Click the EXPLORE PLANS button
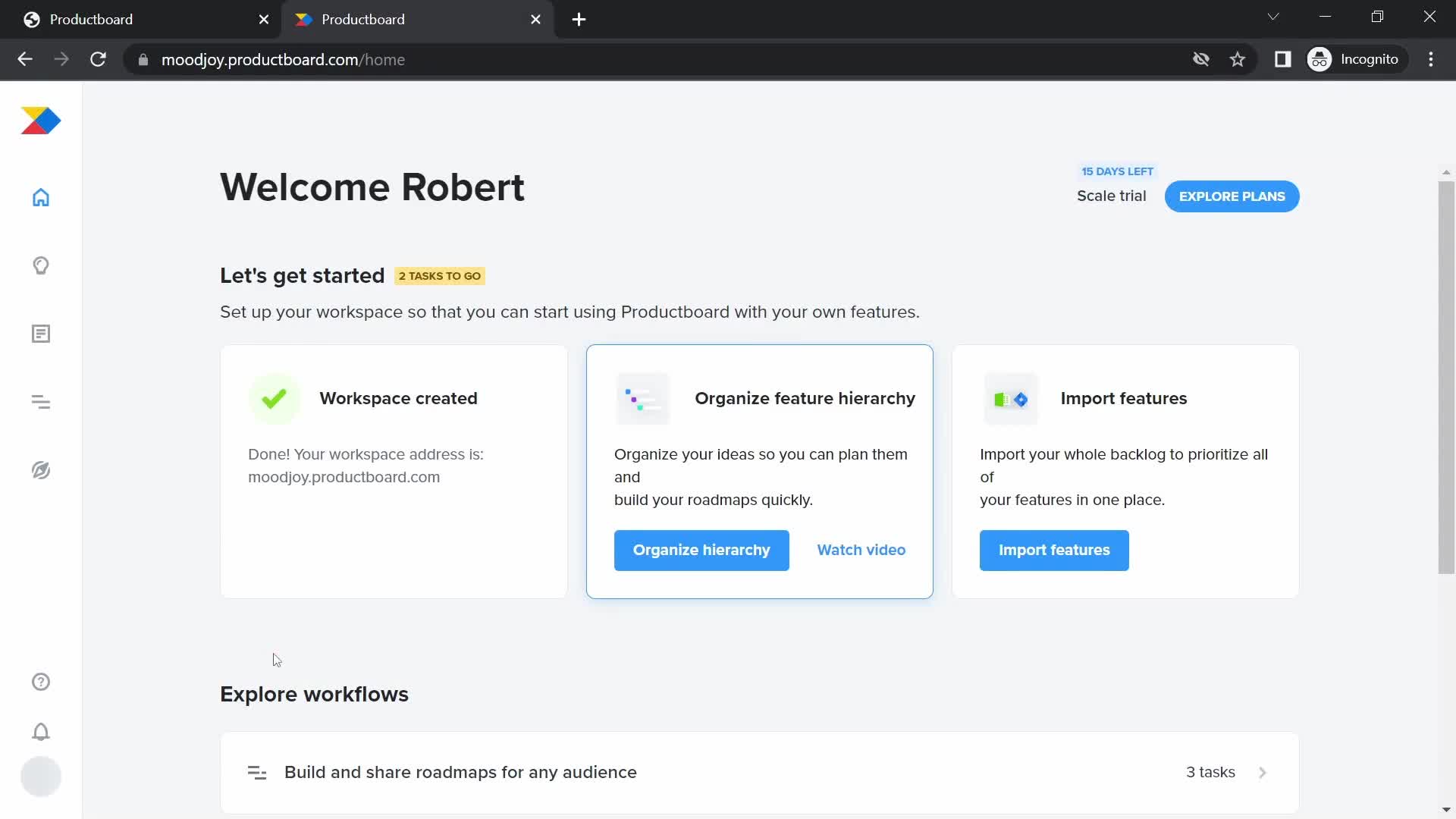Image resolution: width=1456 pixels, height=819 pixels. pos(1232,196)
